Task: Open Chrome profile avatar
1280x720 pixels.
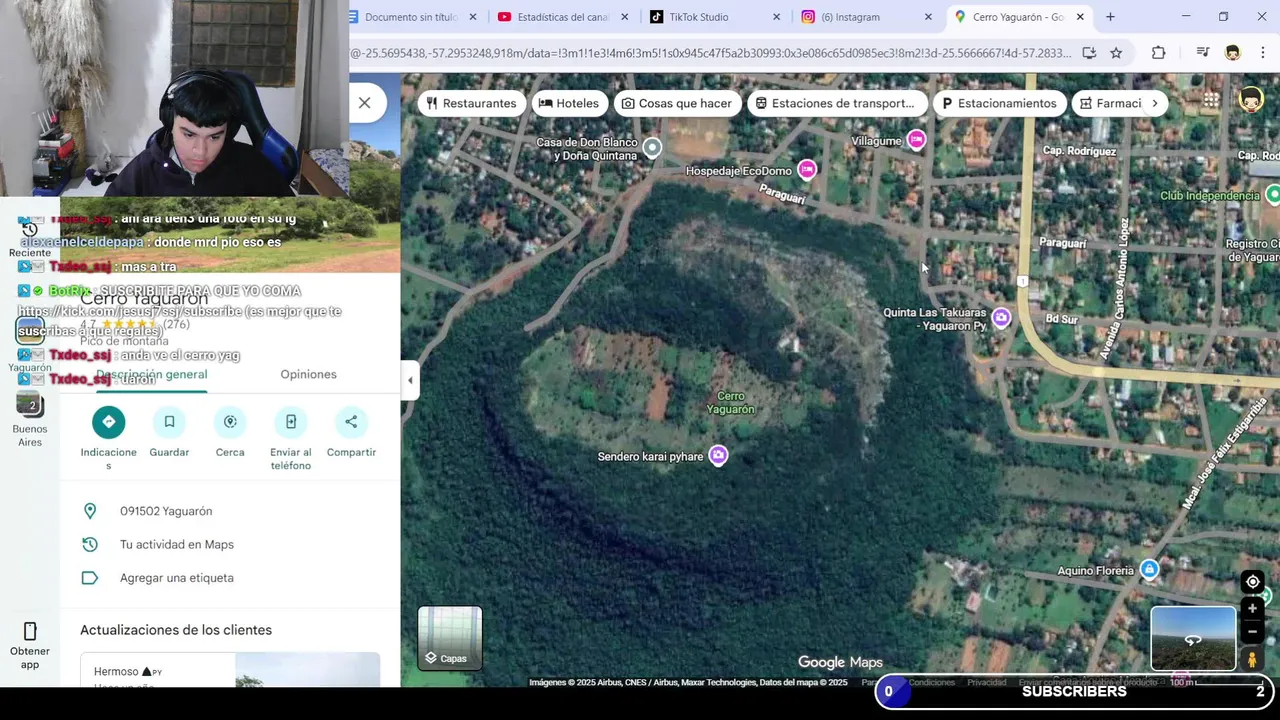Action: coord(1232,53)
